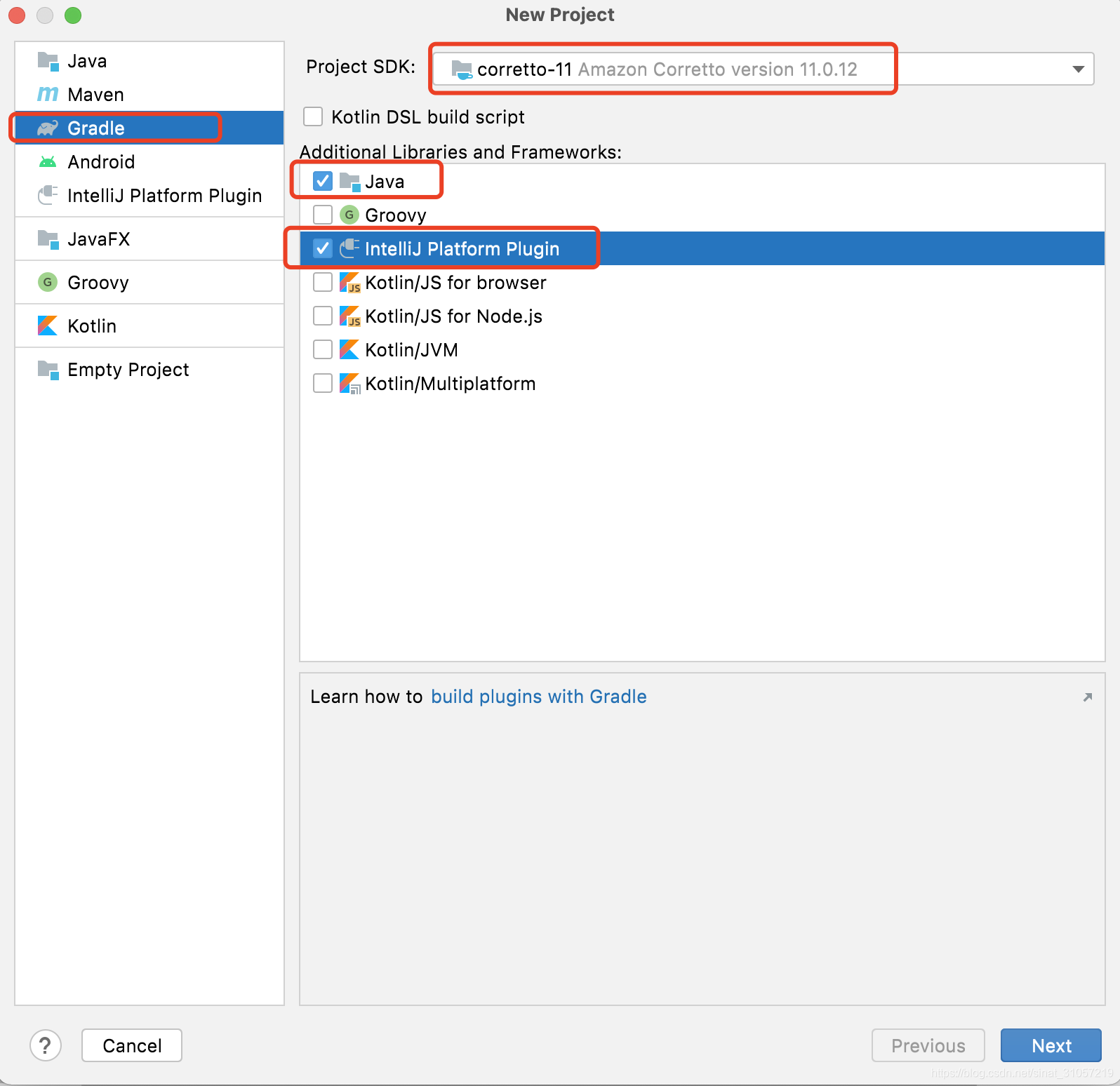Click the Android robot icon
1120x1086 pixels.
tap(48, 162)
